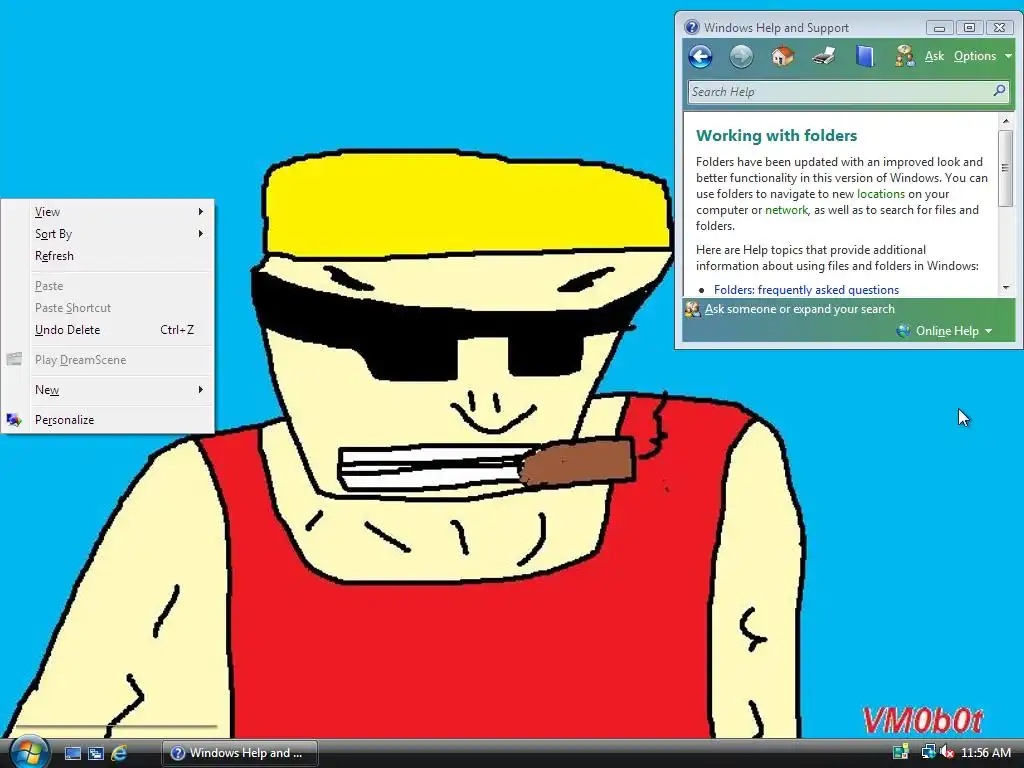This screenshot has width=1024, height=768.
Task: Click the Help window title bar icon
Action: pos(692,27)
